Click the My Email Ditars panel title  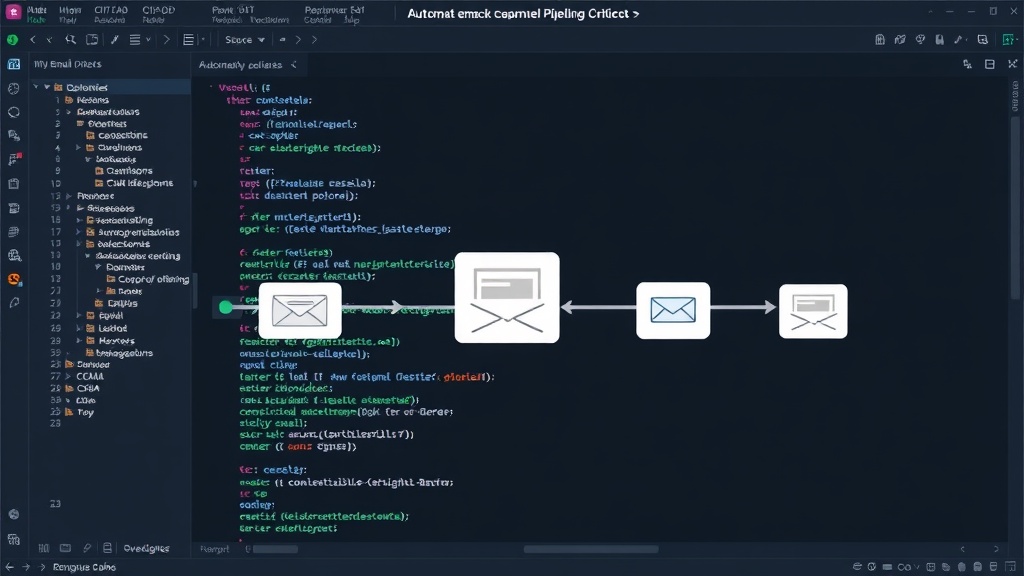tap(67, 64)
